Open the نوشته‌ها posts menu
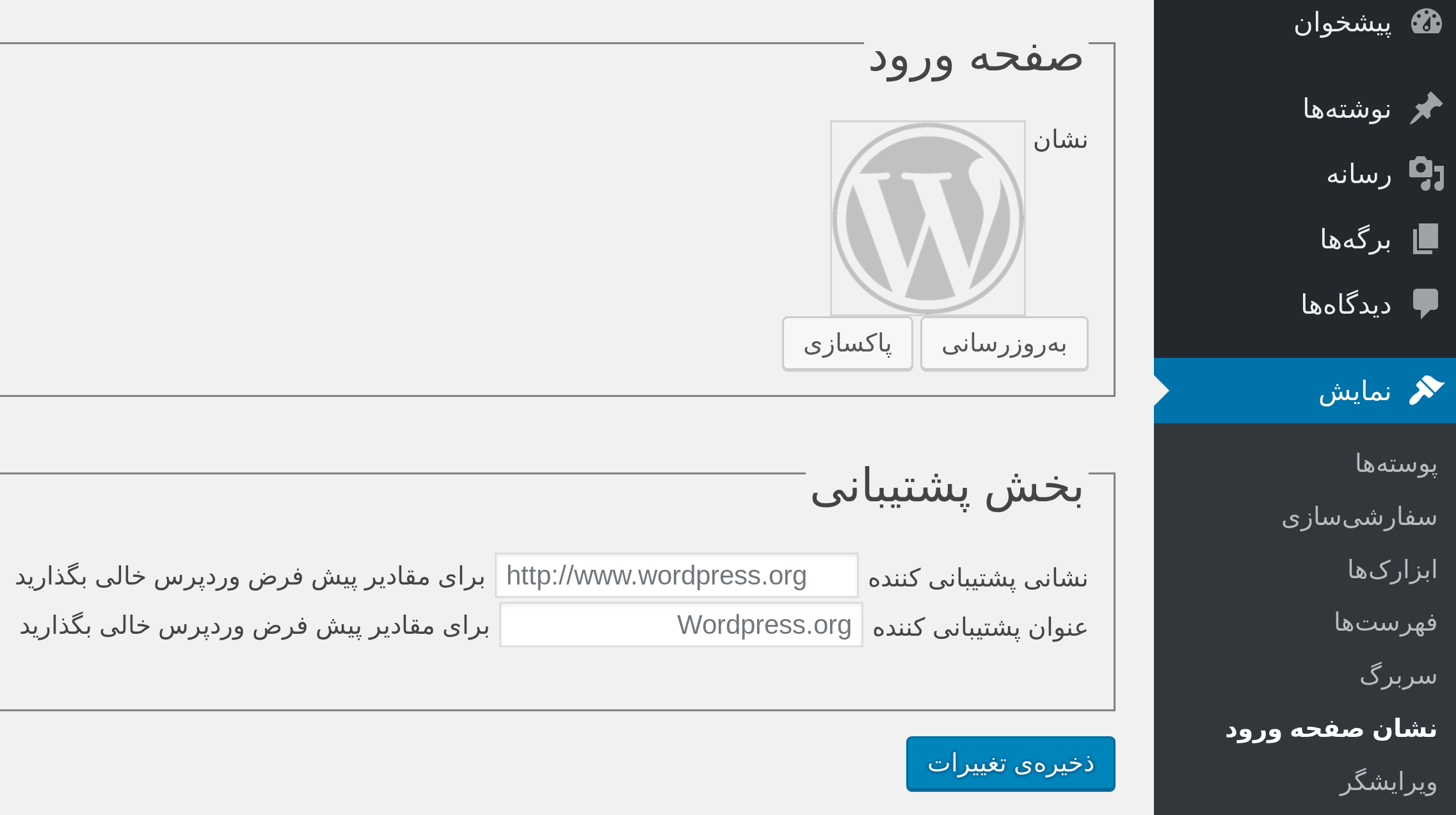This screenshot has width=1456, height=815. tap(1347, 109)
